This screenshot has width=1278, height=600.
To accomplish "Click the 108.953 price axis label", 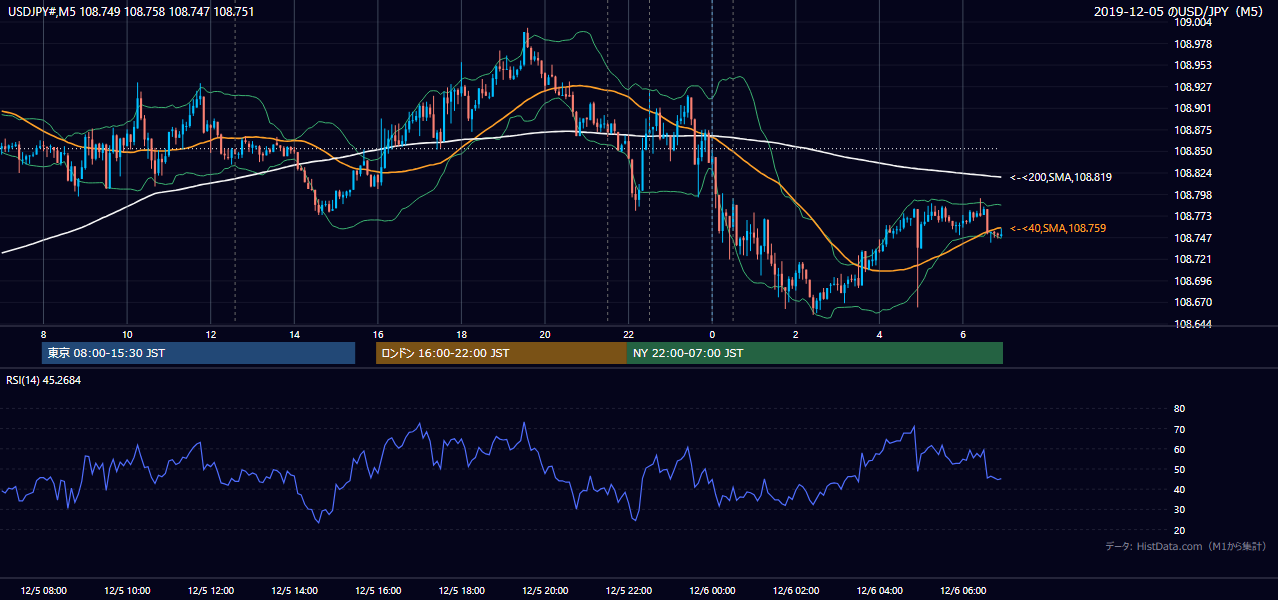I will pyautogui.click(x=1192, y=65).
